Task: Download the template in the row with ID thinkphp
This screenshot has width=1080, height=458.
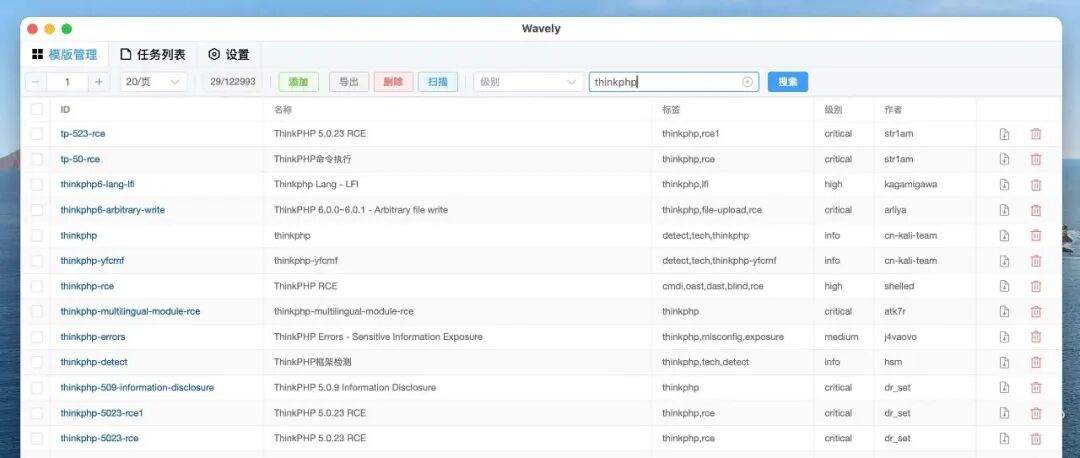Action: 1004,236
